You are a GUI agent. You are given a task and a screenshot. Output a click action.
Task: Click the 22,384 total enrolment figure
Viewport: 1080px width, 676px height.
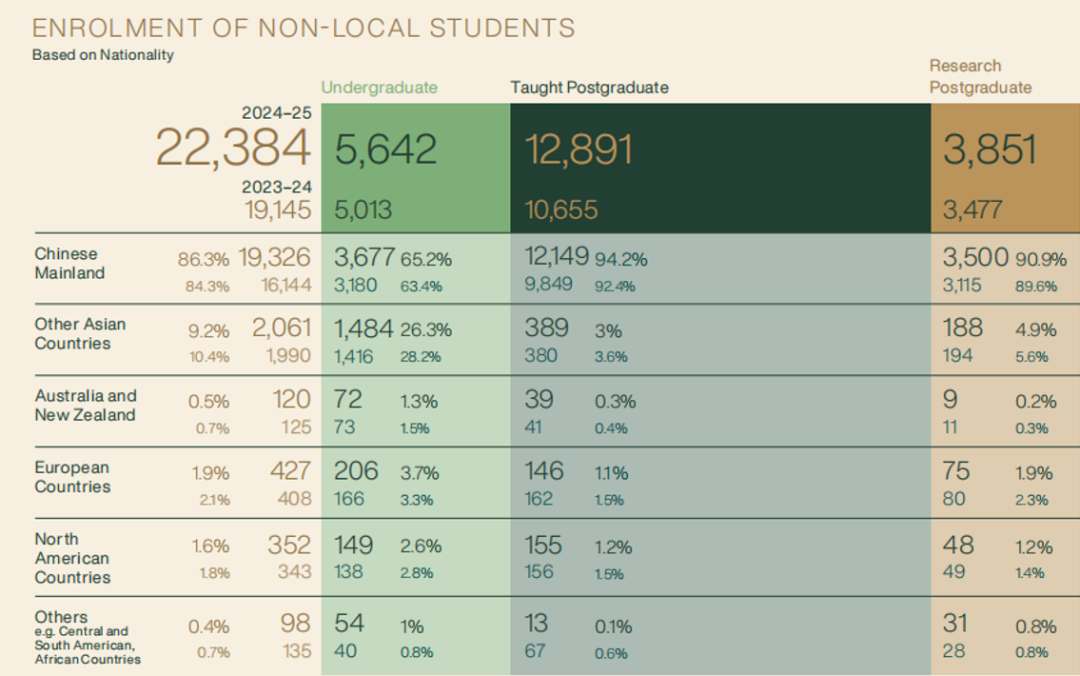pos(233,150)
